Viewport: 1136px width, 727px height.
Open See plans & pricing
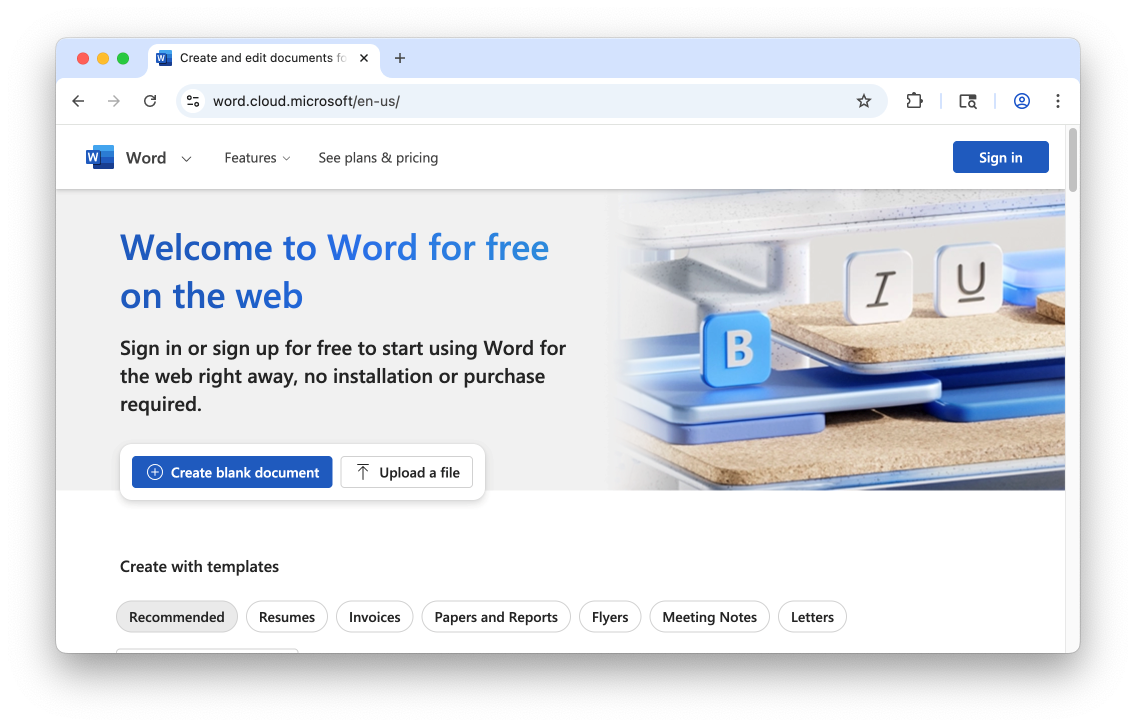[x=378, y=158]
